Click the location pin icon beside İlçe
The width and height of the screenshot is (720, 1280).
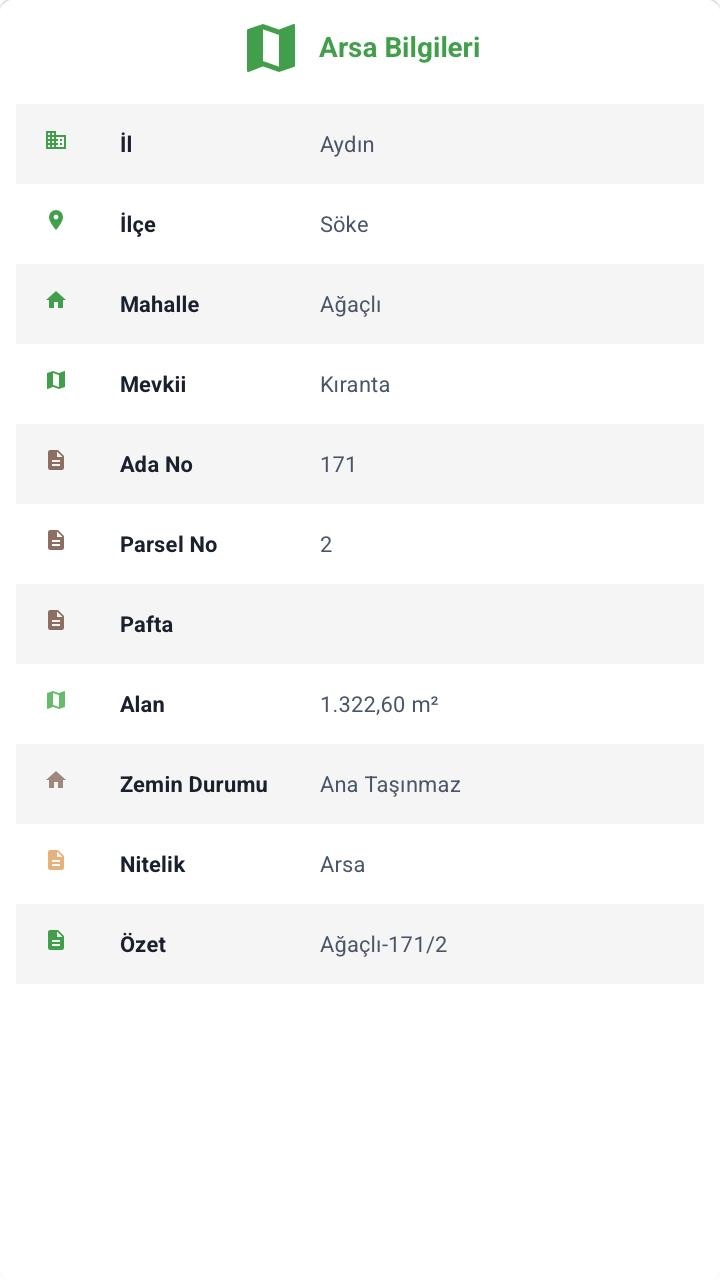[x=56, y=220]
